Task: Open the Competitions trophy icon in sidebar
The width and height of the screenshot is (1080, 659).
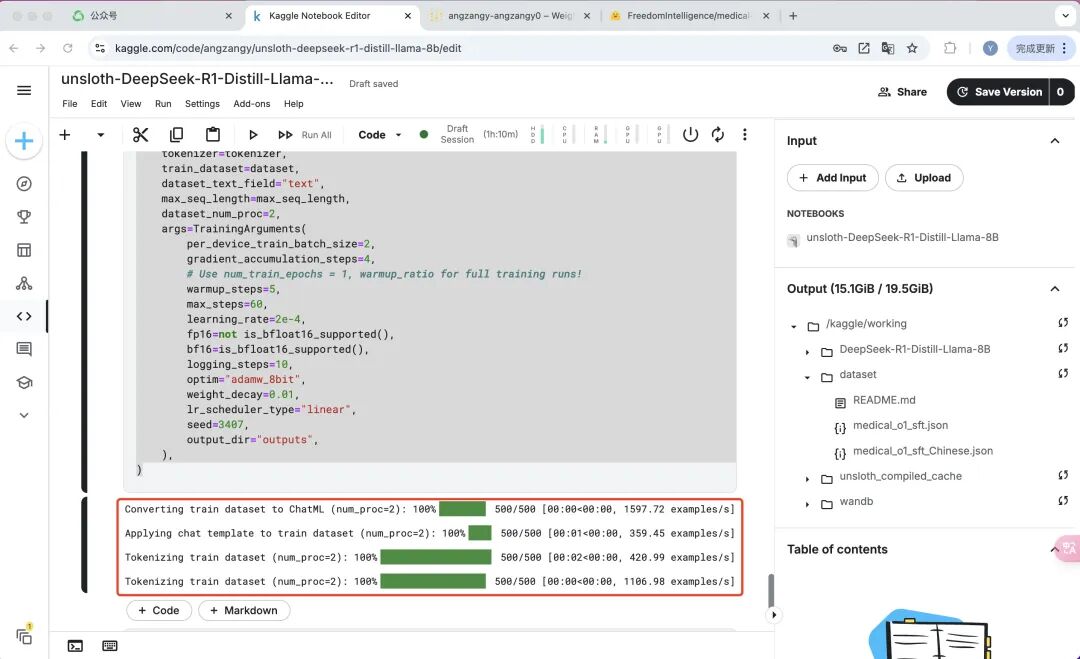Action: click(x=24, y=217)
